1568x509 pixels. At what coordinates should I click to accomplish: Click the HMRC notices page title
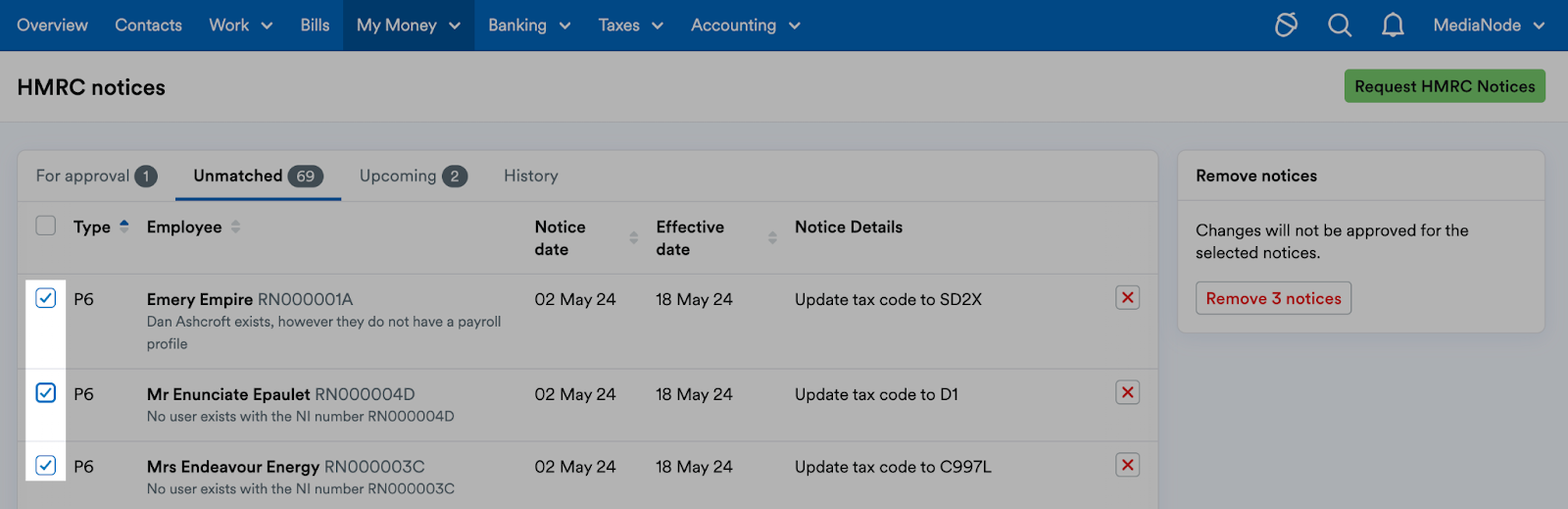click(91, 87)
